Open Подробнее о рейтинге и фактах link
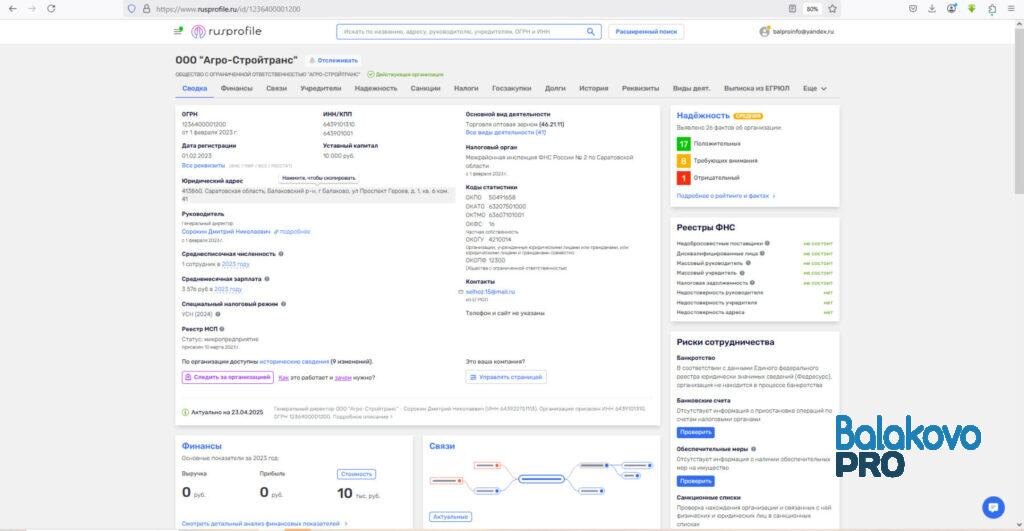 [725, 196]
